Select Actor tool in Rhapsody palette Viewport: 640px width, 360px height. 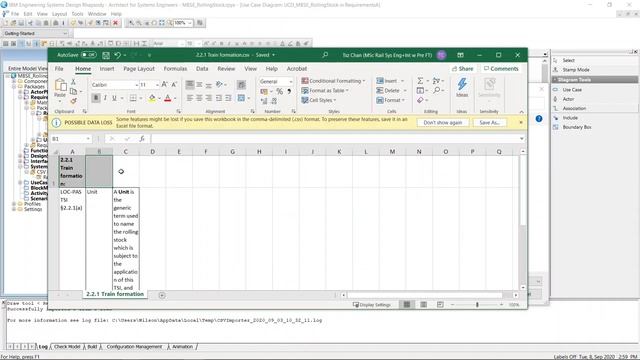point(568,99)
